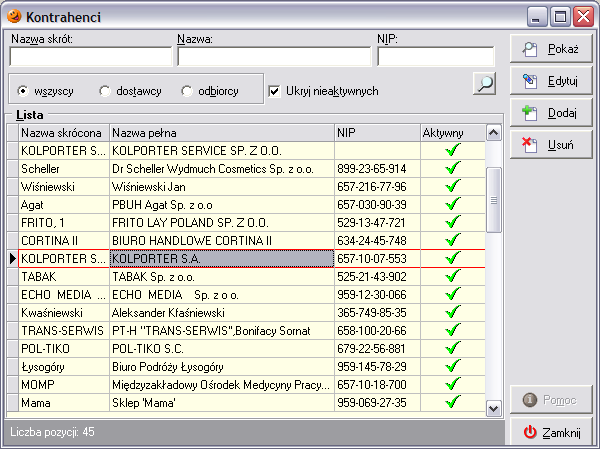Click the Zamknij button
This screenshot has width=600, height=449.
point(551,433)
